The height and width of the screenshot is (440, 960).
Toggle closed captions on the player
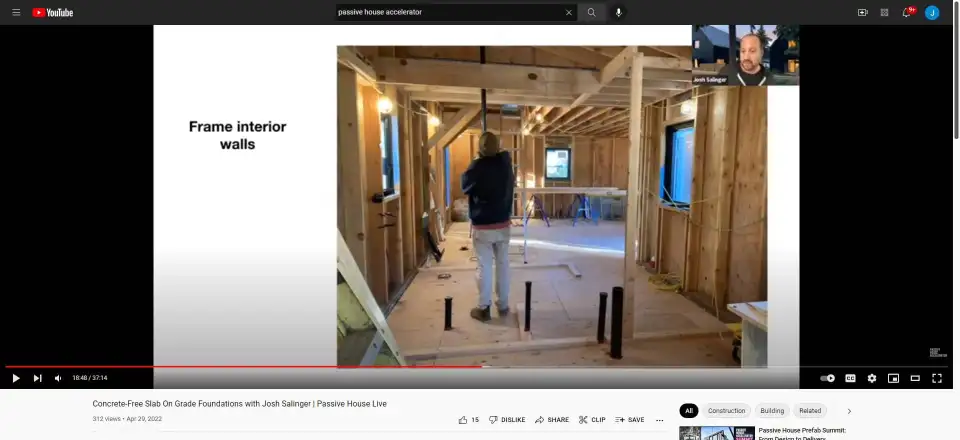[850, 378]
